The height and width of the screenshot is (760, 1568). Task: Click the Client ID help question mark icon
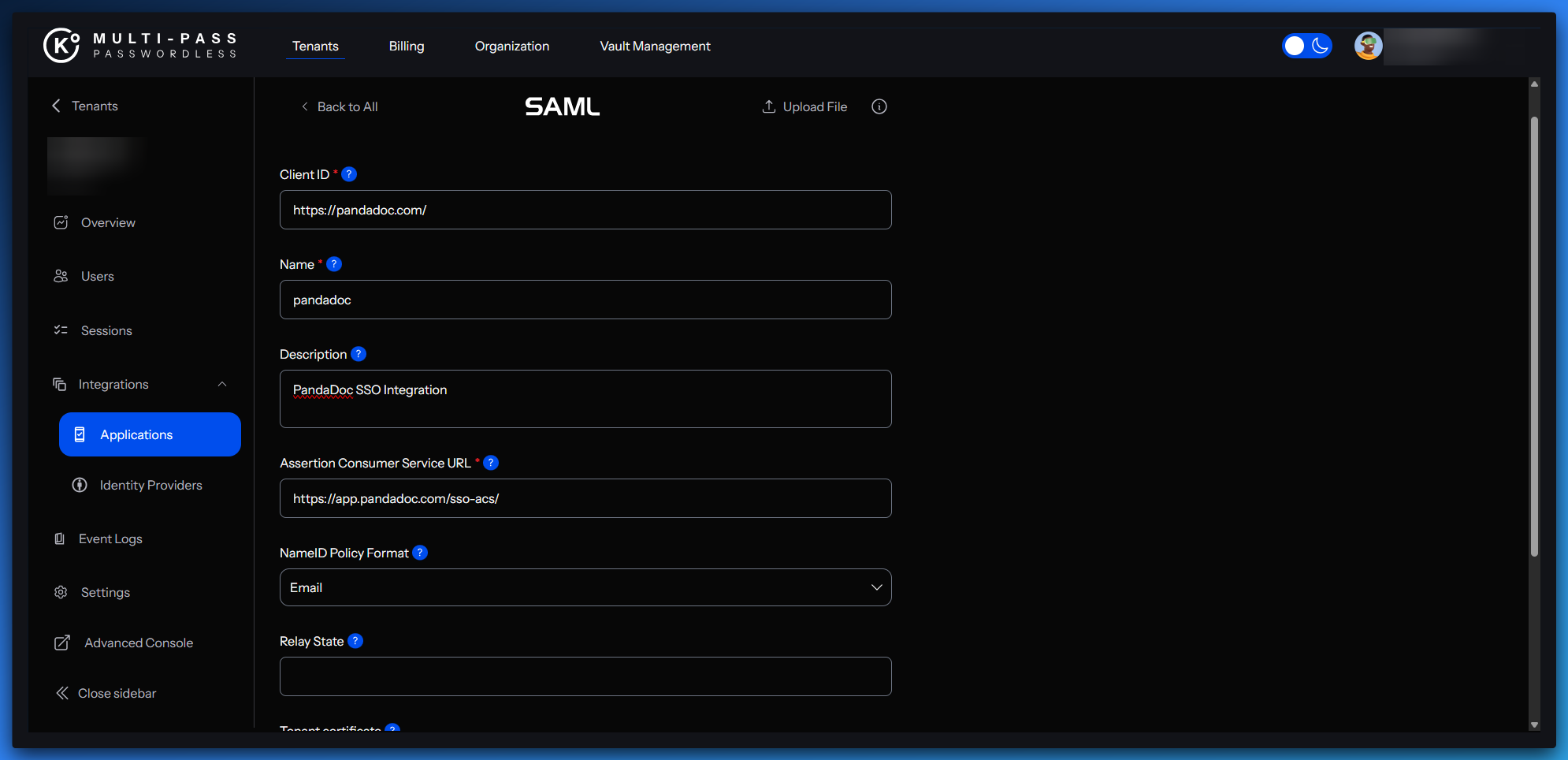(x=349, y=174)
